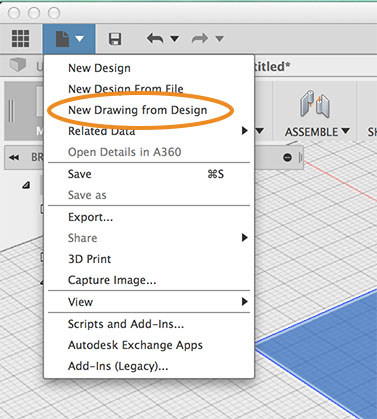Screen dimensions: 377x419
Task: Click Open Details in A360
Action: click(x=149, y=152)
